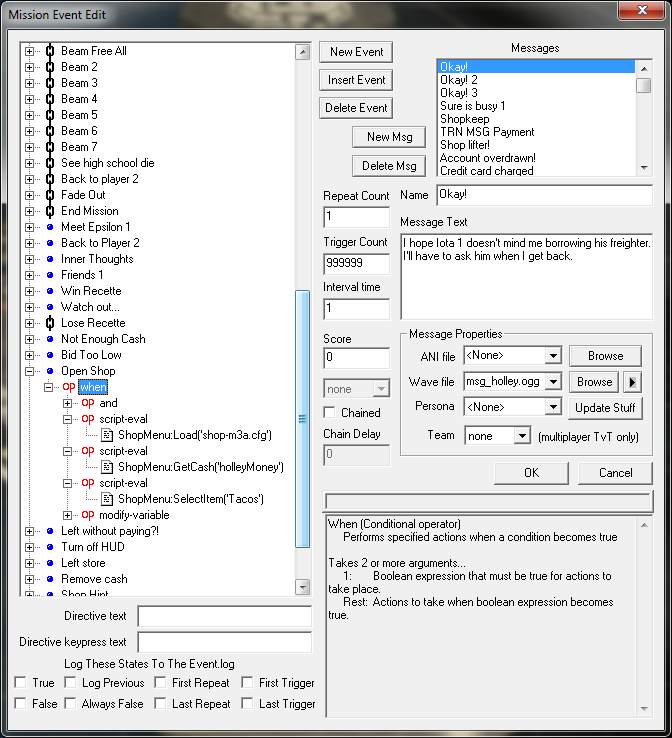Click the Delete Msg button
The height and width of the screenshot is (738, 672).
[x=389, y=166]
